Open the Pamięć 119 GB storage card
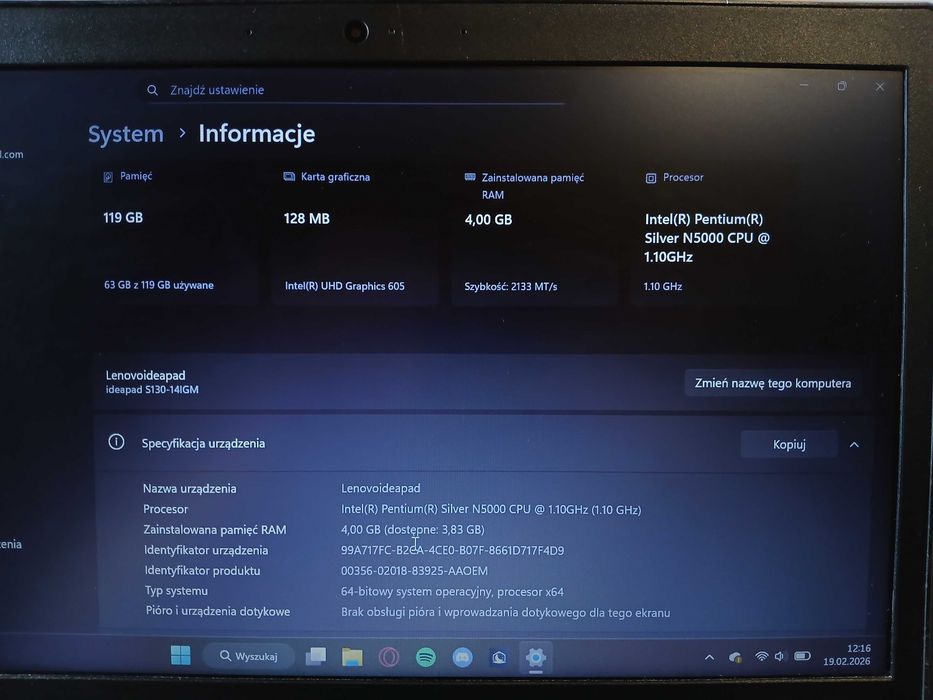 (176, 235)
